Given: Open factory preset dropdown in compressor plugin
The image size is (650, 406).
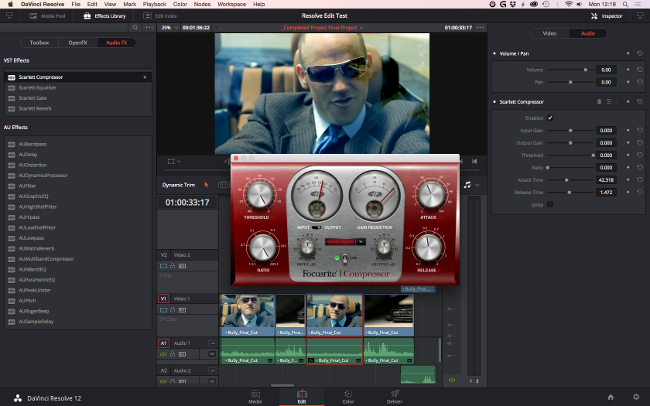Looking at the screenshot, I should 361,241.
